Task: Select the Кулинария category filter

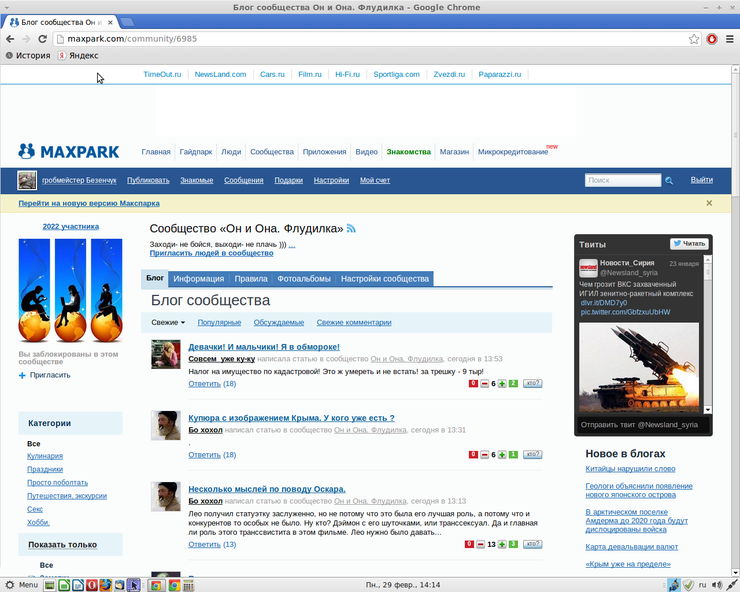Action: click(x=45, y=456)
